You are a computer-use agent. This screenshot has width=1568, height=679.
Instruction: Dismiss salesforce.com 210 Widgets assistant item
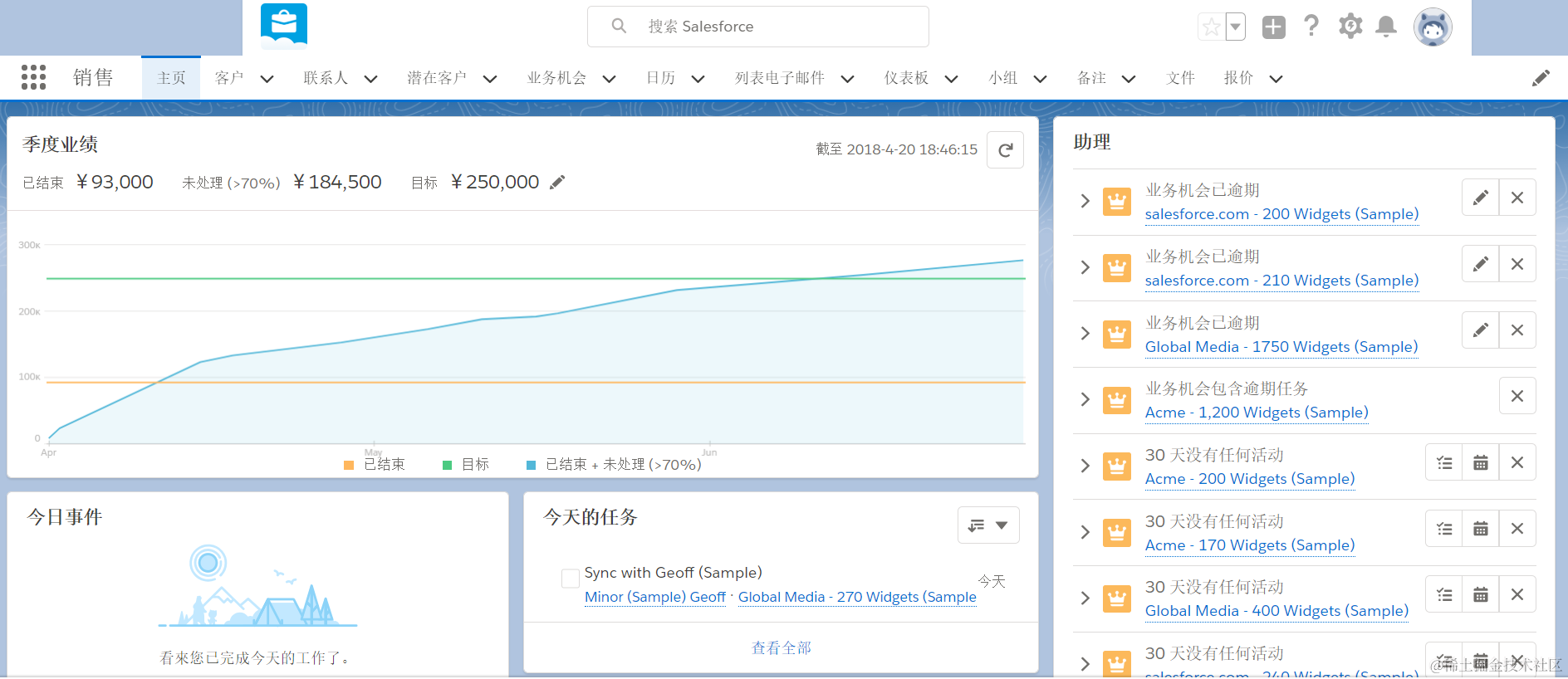click(x=1517, y=264)
